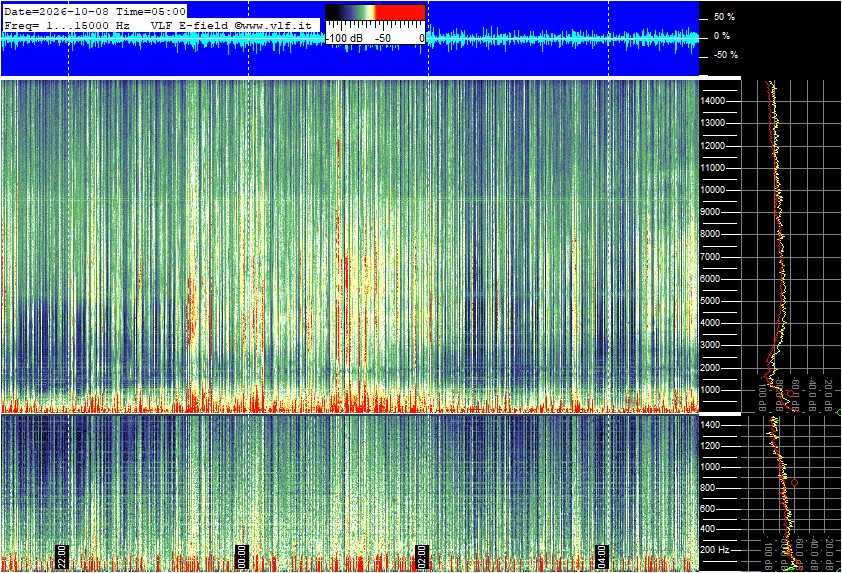Screen dimensions: 842x573
Task: Click the 600 low-frequency axis label
Action: pyautogui.click(x=708, y=509)
